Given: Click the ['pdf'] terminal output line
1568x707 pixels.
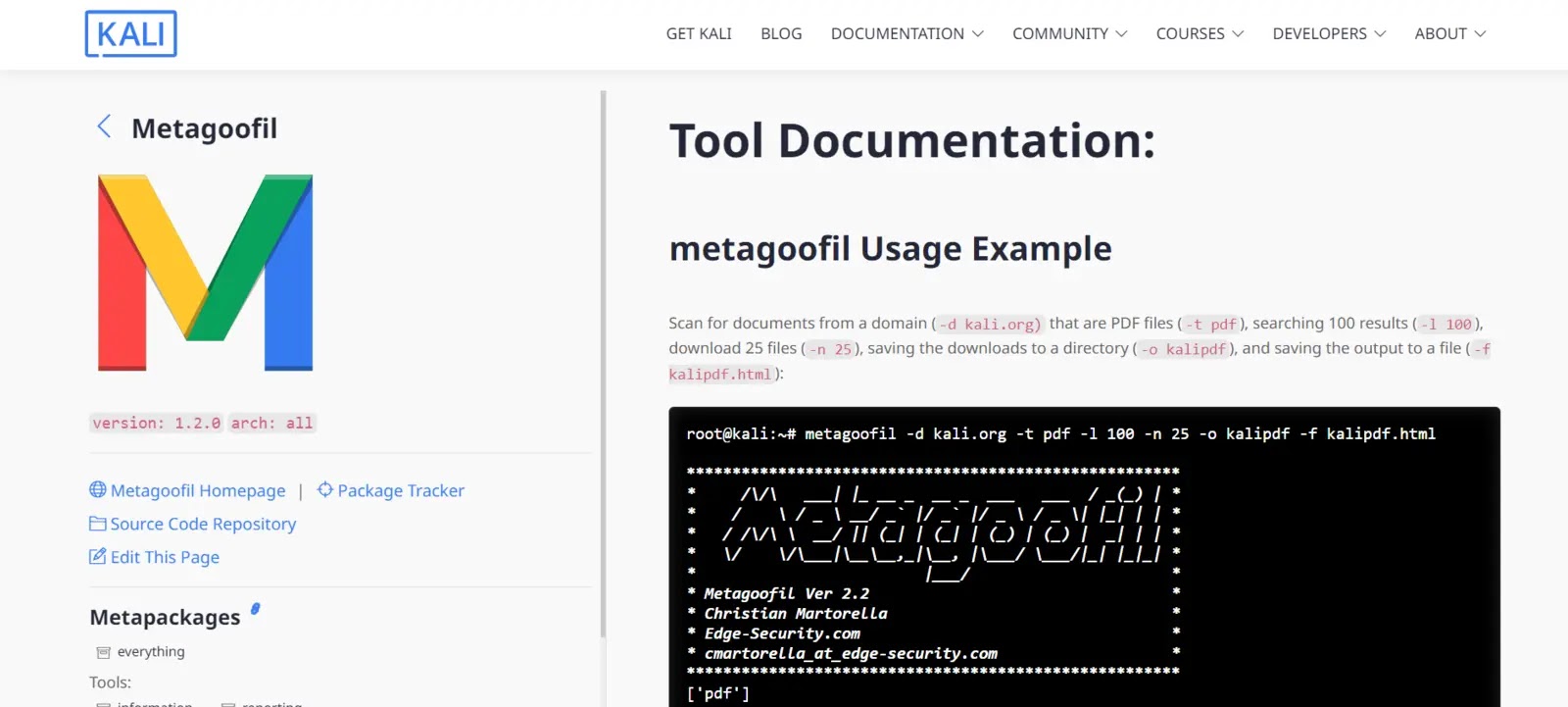Looking at the screenshot, I should tap(718, 693).
